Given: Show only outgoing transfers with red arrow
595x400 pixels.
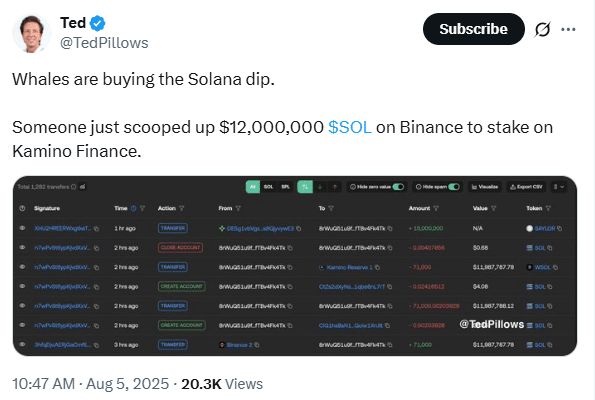Looking at the screenshot, I should point(335,187).
